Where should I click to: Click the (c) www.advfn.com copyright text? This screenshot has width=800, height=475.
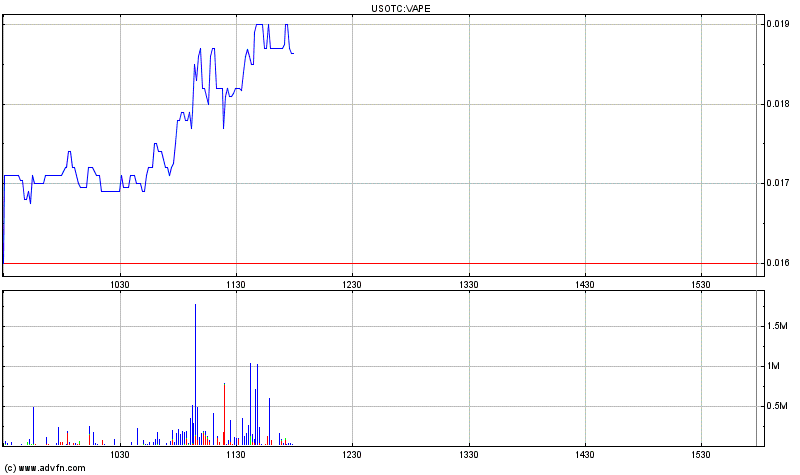[45, 468]
